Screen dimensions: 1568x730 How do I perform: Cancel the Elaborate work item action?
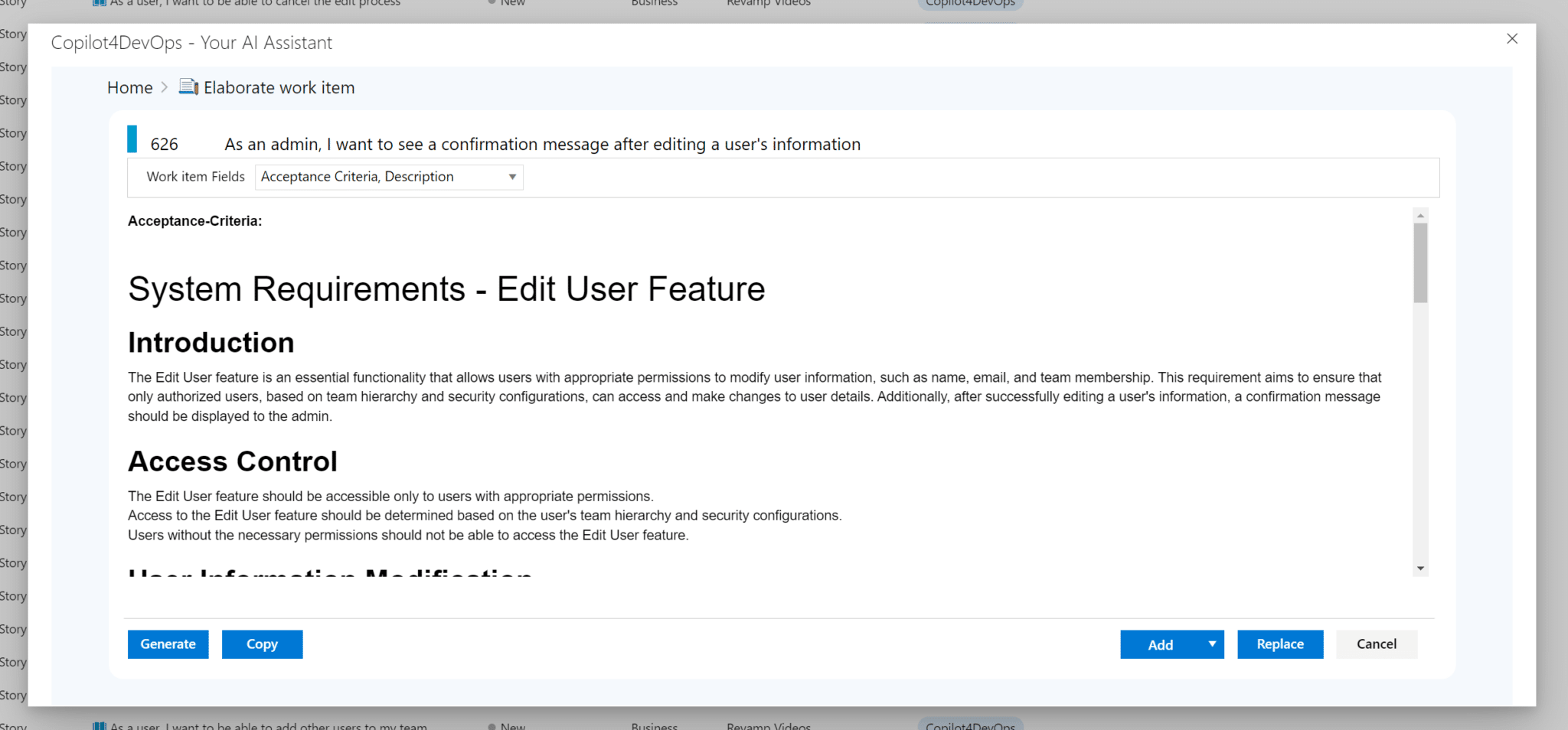1376,644
